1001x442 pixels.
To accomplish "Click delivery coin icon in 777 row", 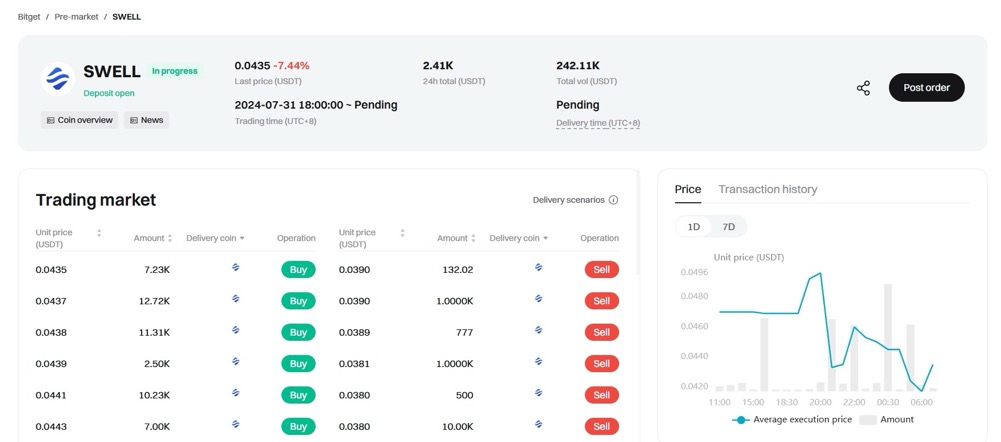I will click(538, 330).
